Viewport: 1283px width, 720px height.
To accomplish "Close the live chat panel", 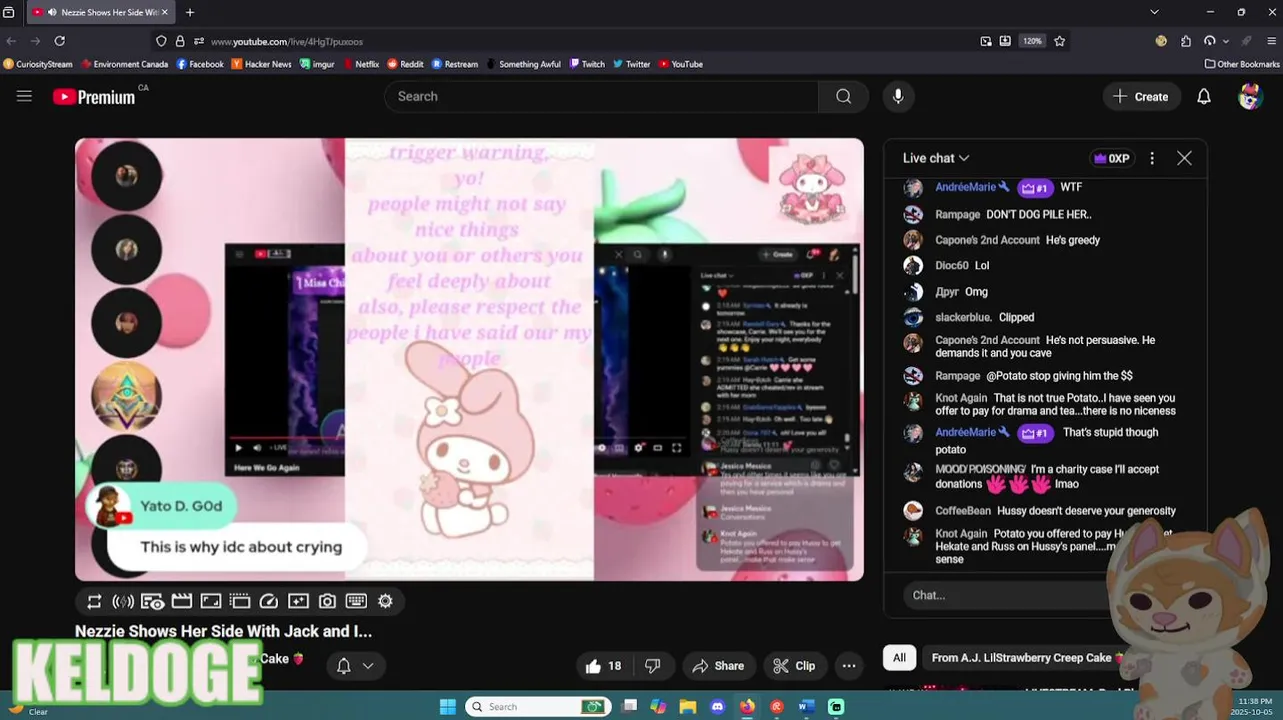I will (x=1184, y=158).
